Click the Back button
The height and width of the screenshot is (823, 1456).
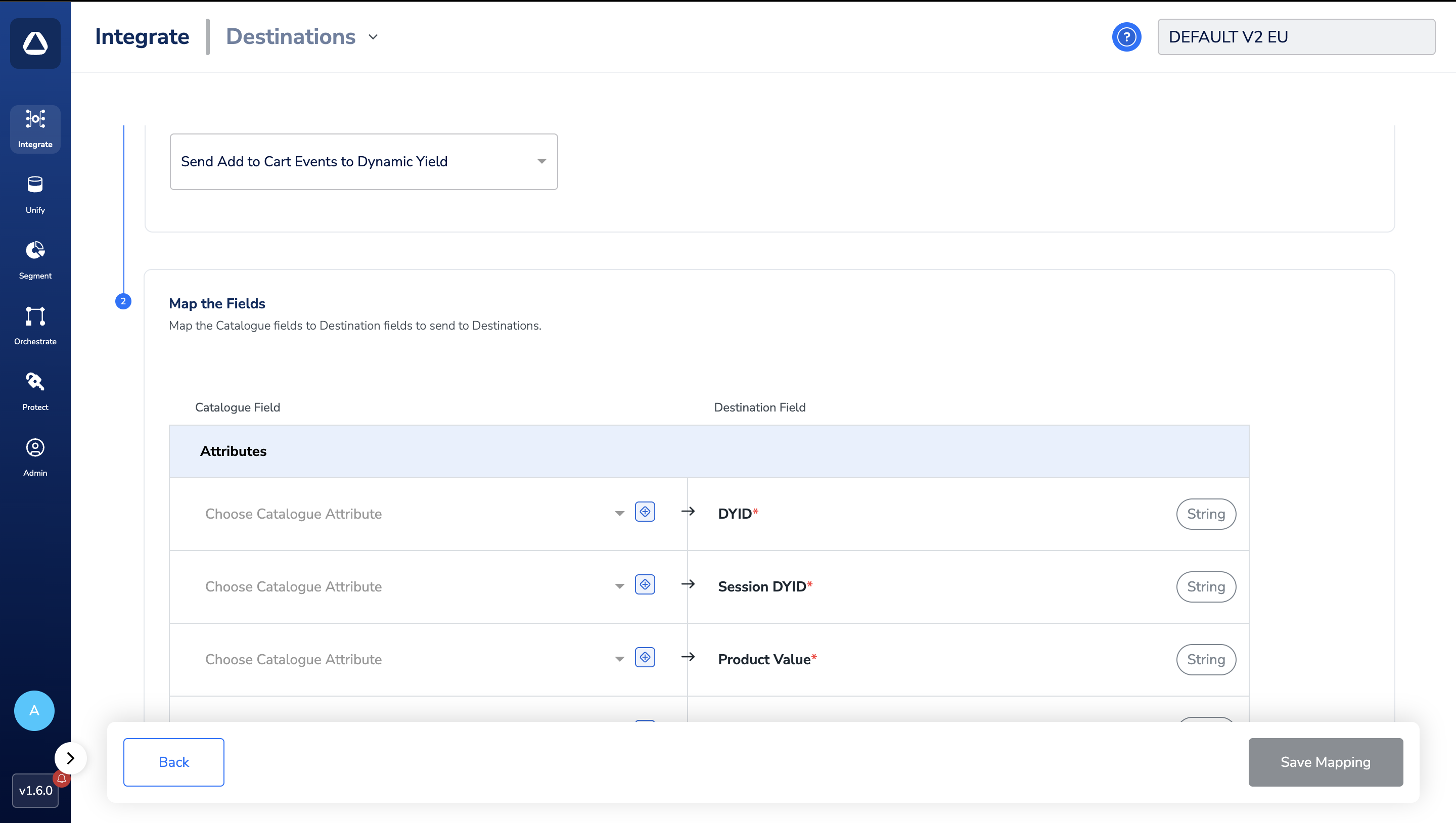(173, 762)
